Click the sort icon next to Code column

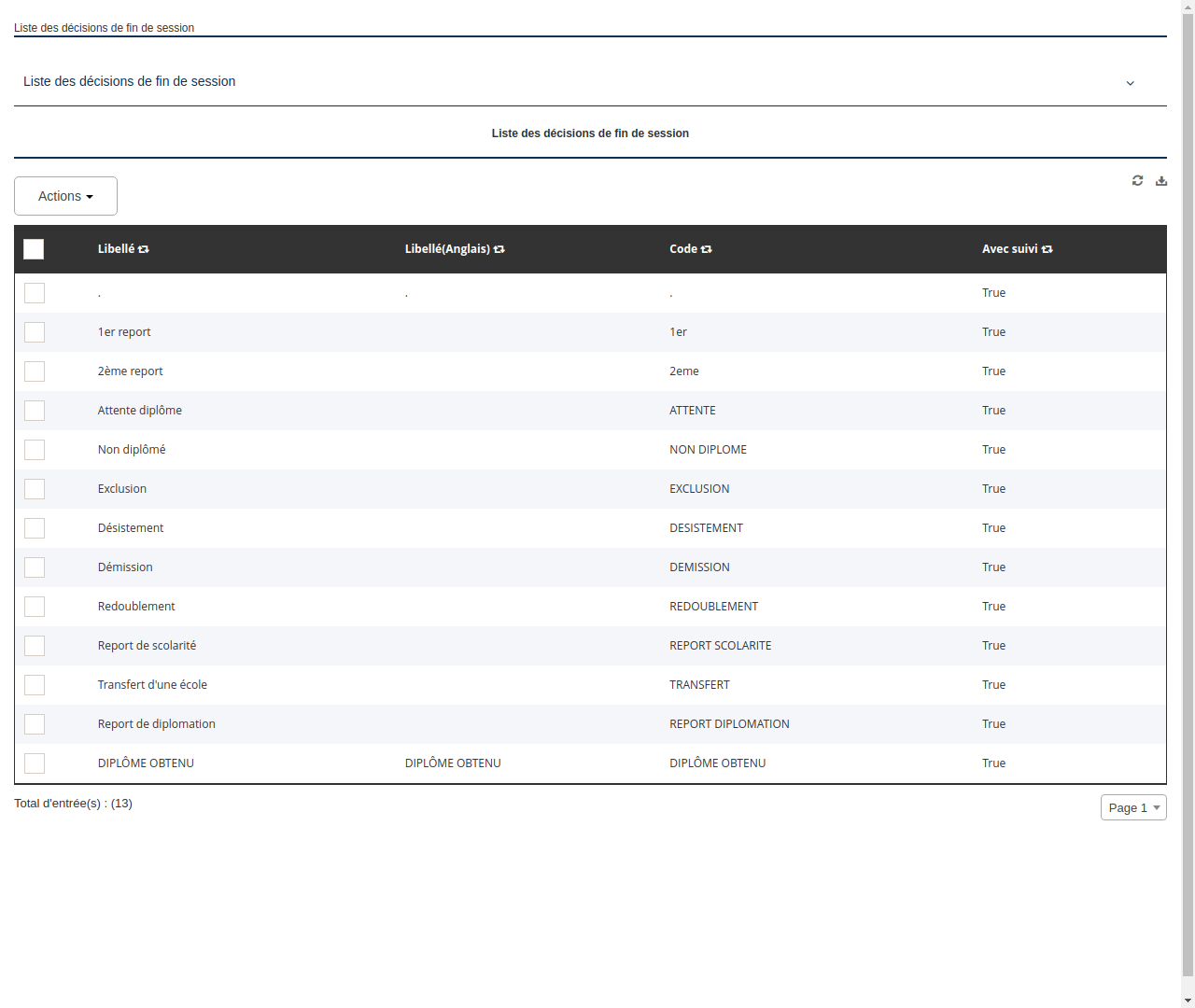pyautogui.click(x=706, y=249)
